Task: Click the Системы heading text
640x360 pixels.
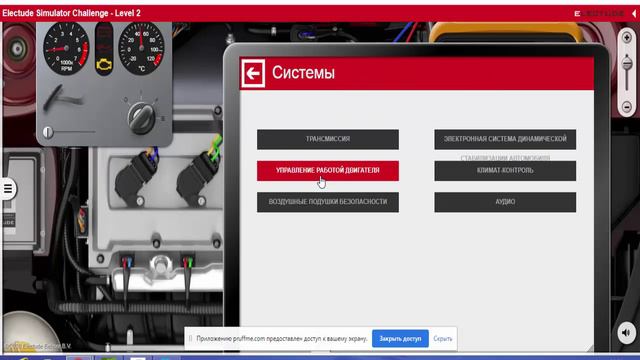Action: [x=303, y=73]
